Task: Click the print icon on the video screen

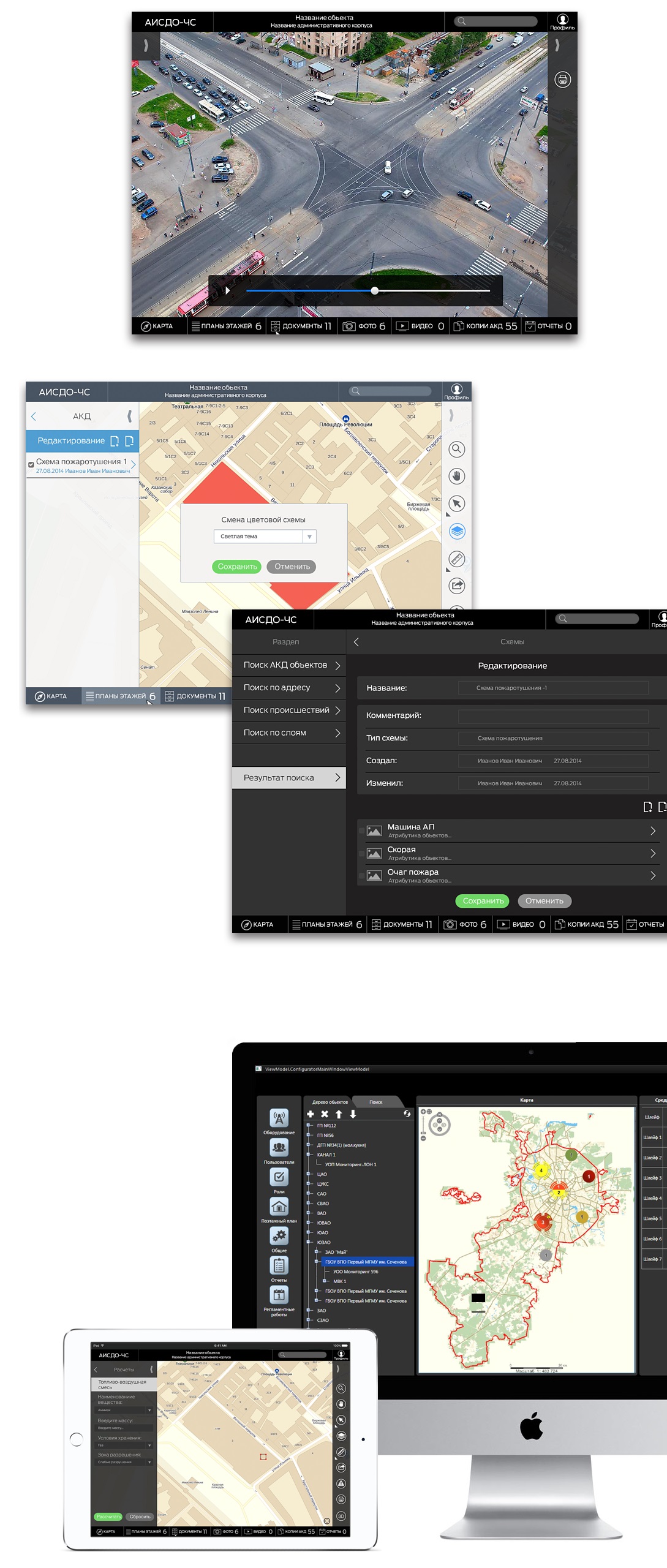Action: pos(562,80)
